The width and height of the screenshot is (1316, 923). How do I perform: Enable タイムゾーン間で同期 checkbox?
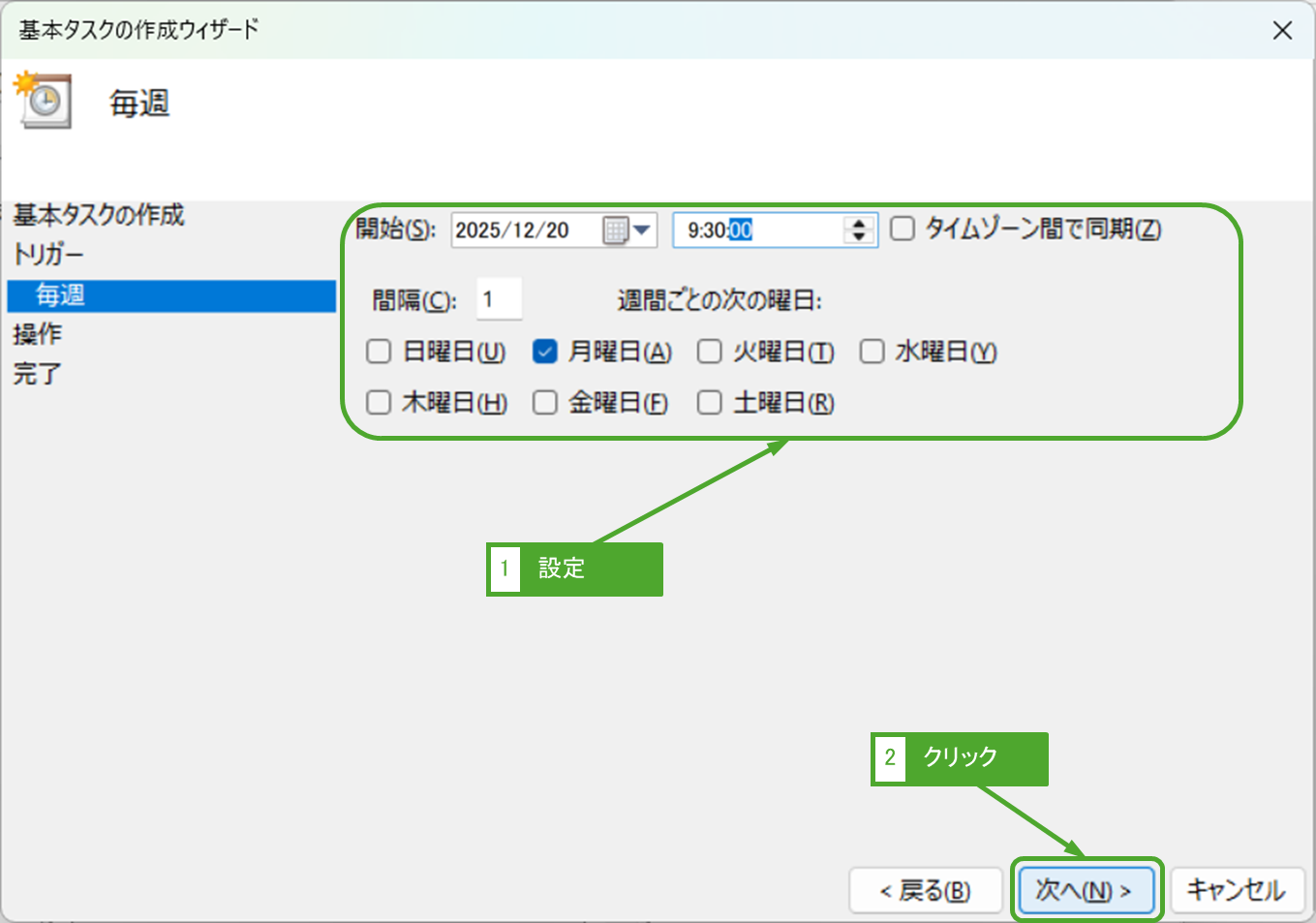pos(903,229)
